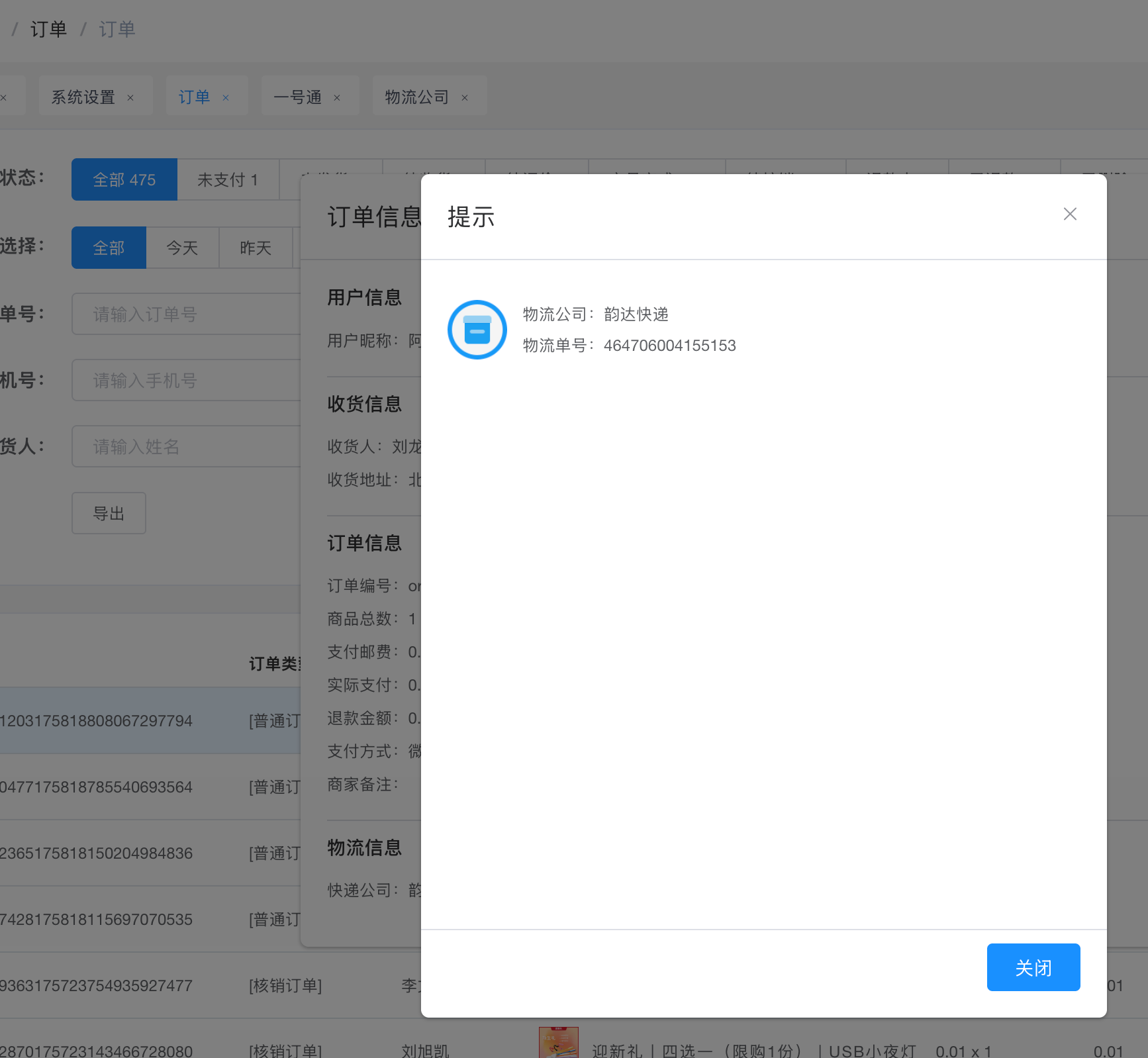Focus the 请输入订单号 input field

coord(186,314)
